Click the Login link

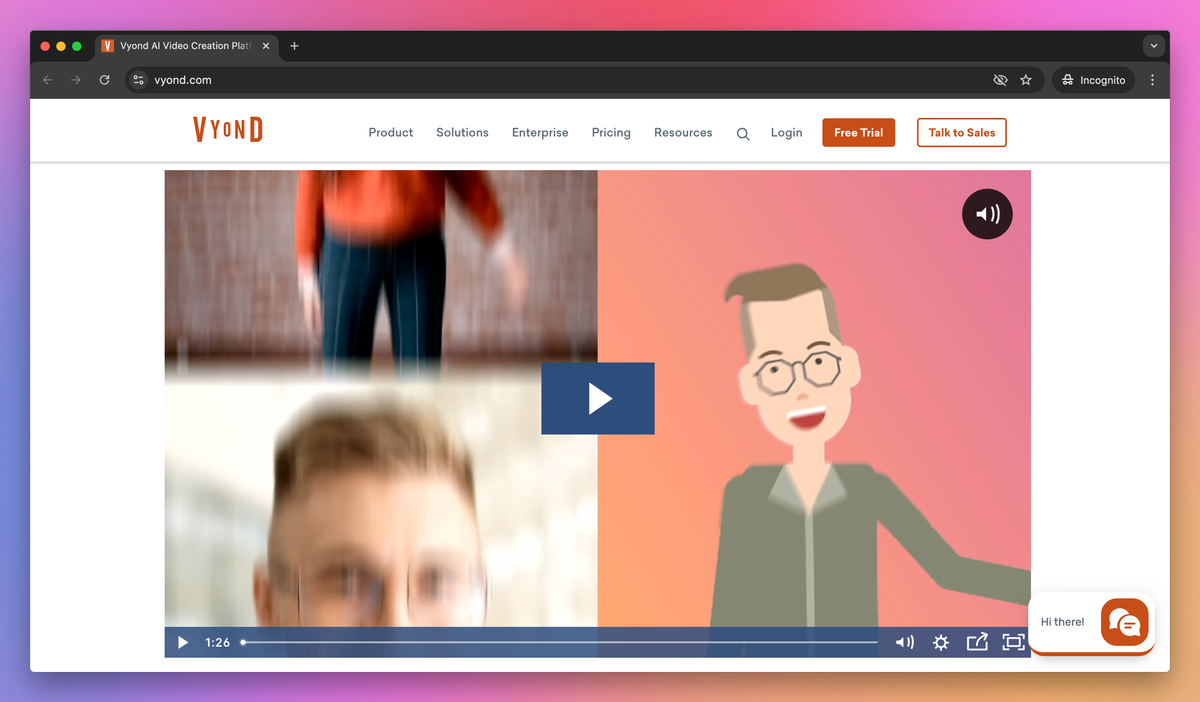tap(786, 132)
